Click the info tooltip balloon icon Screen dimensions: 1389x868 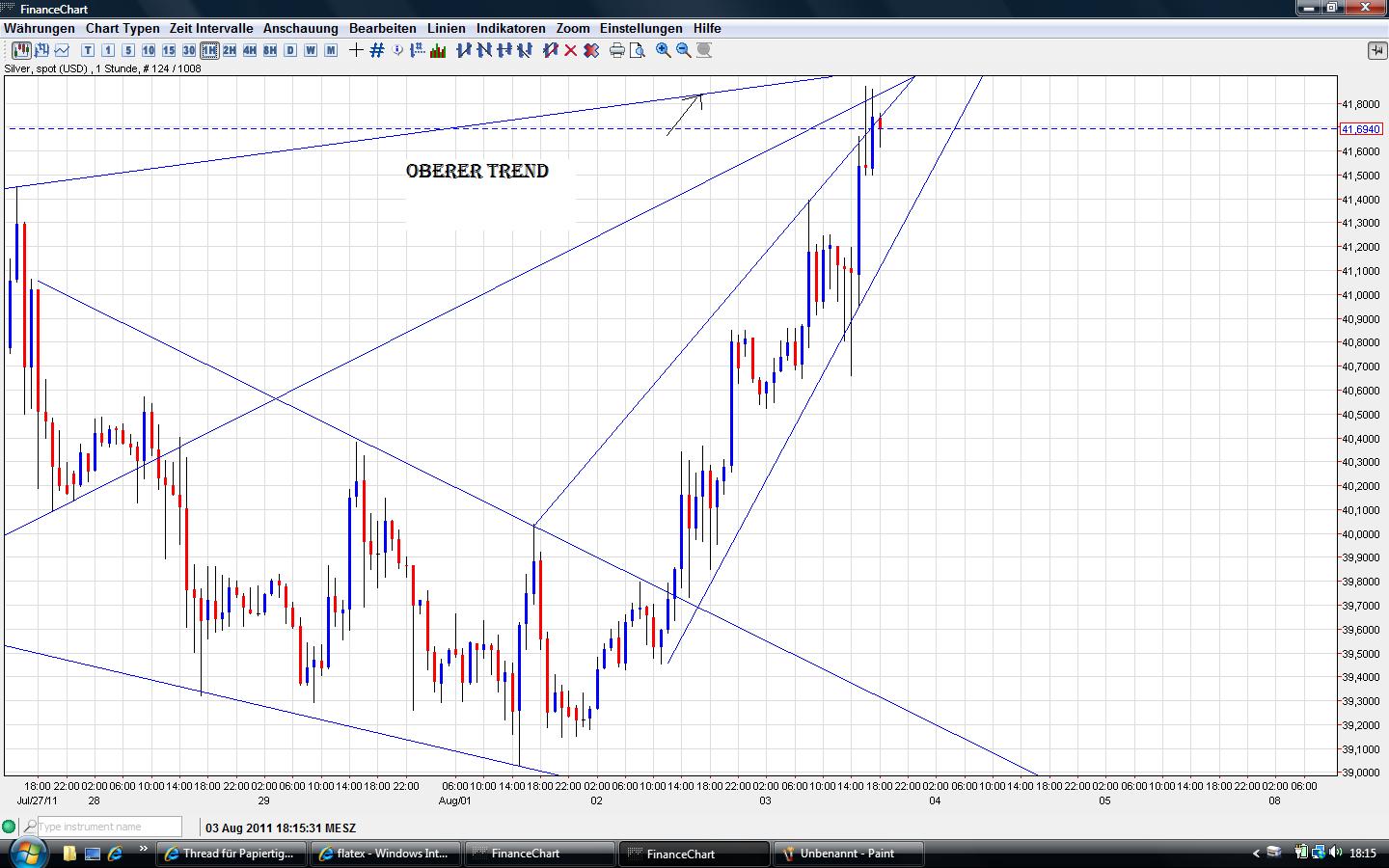point(398,50)
